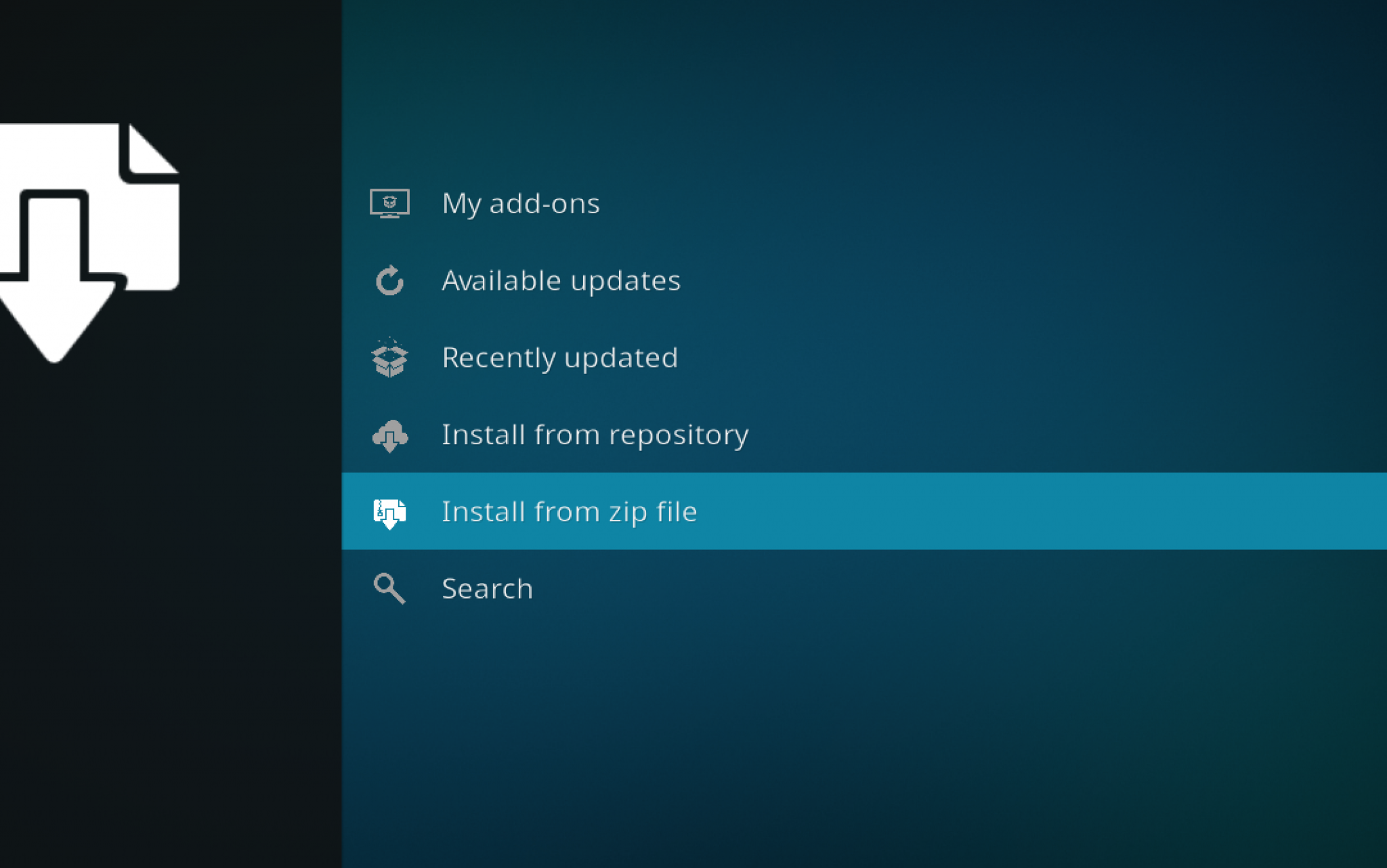Select the Install from repository cloud icon
The width and height of the screenshot is (1387, 868).
point(390,435)
